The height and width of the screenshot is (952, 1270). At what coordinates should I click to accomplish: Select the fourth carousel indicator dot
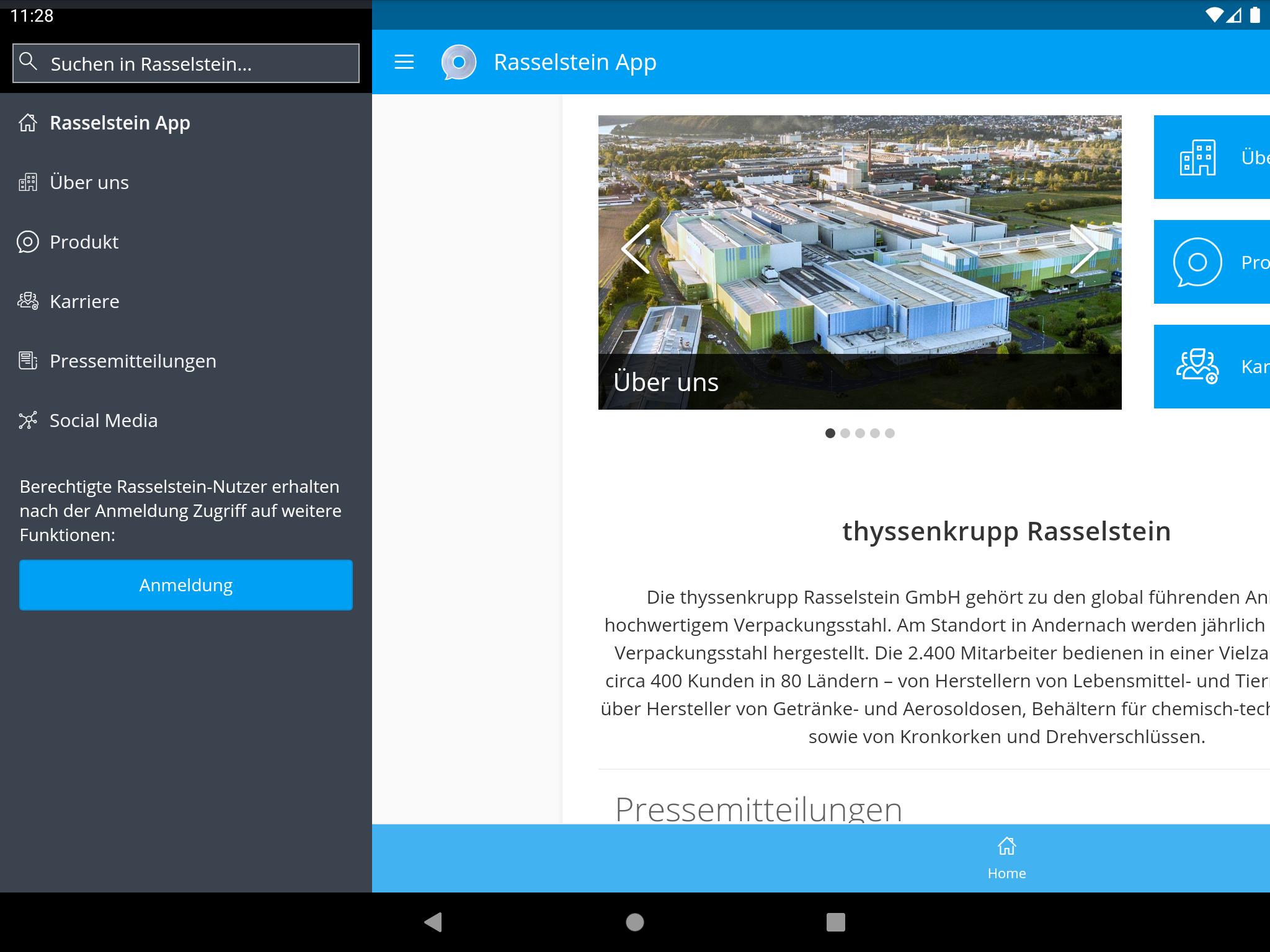click(875, 433)
